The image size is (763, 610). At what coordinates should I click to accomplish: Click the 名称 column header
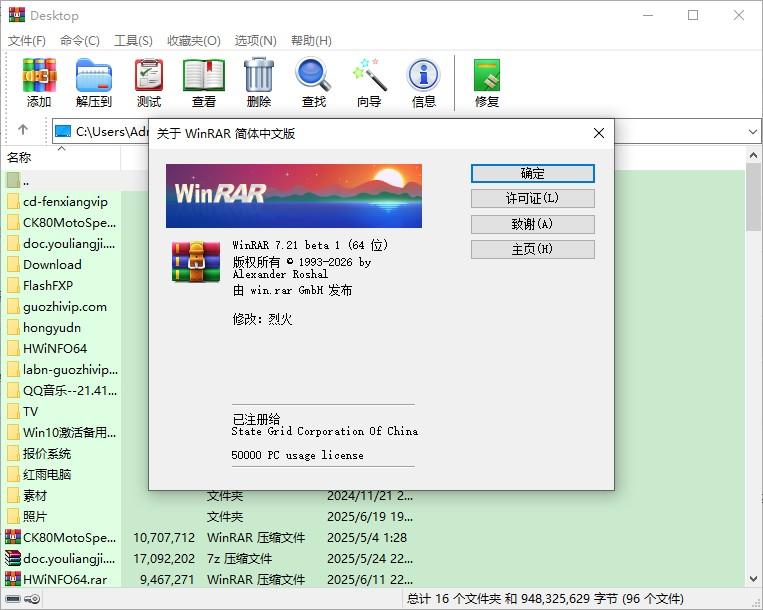(20, 158)
